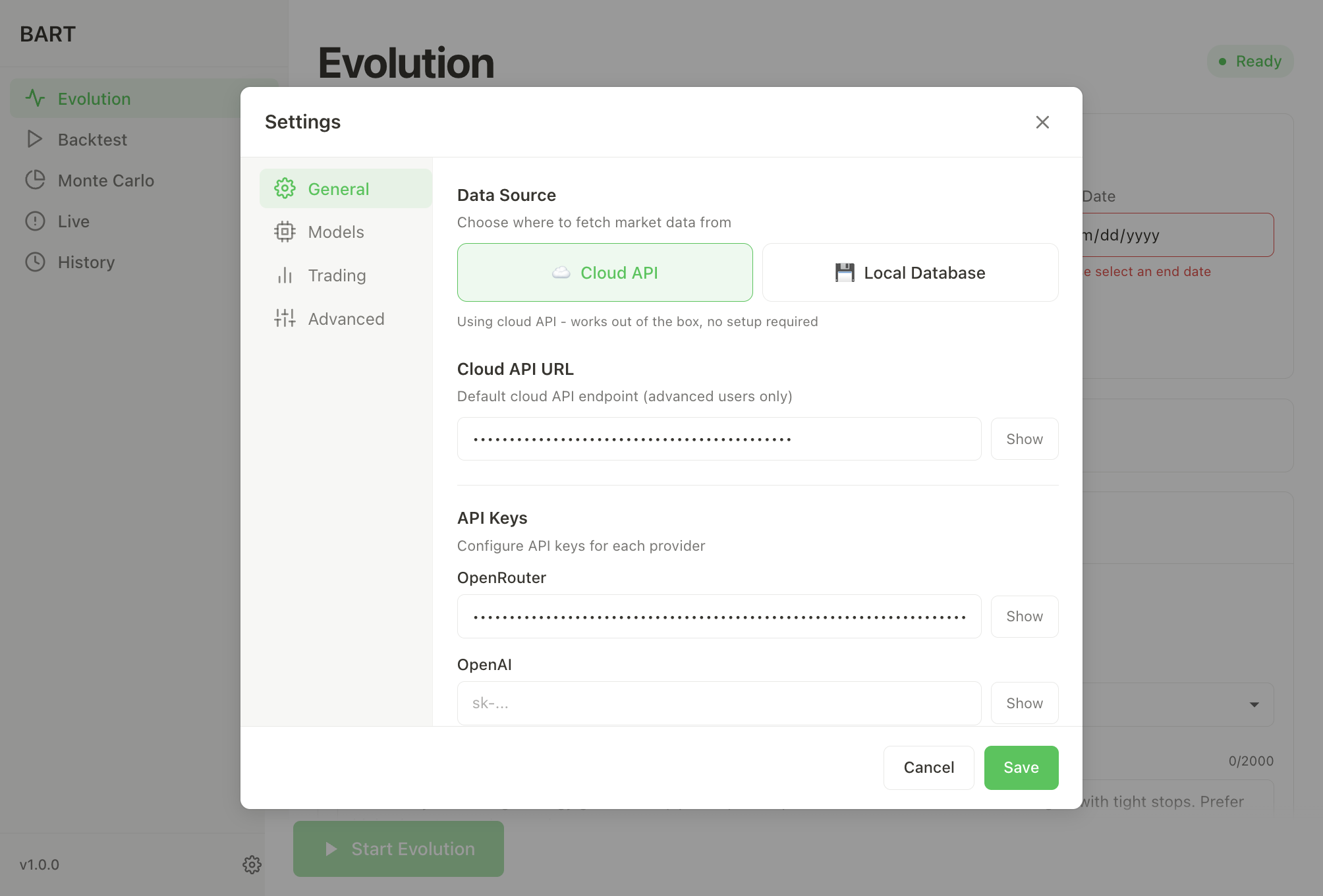Click the General gear icon in settings
The image size is (1323, 896).
click(x=285, y=188)
